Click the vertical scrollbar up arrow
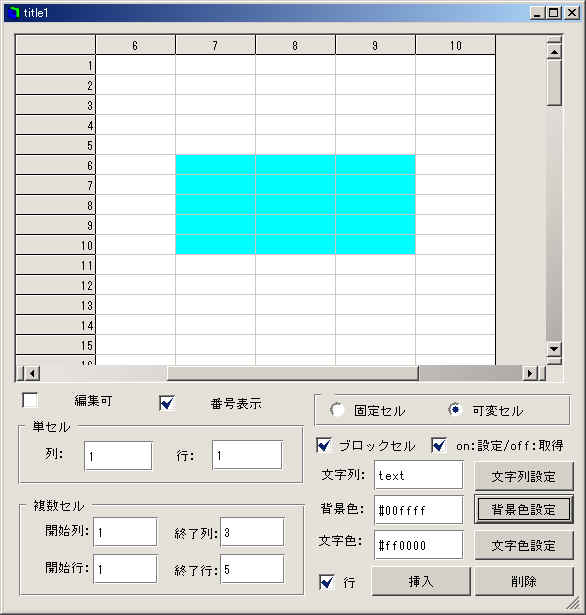Viewport: 586px width, 615px height. point(554,51)
